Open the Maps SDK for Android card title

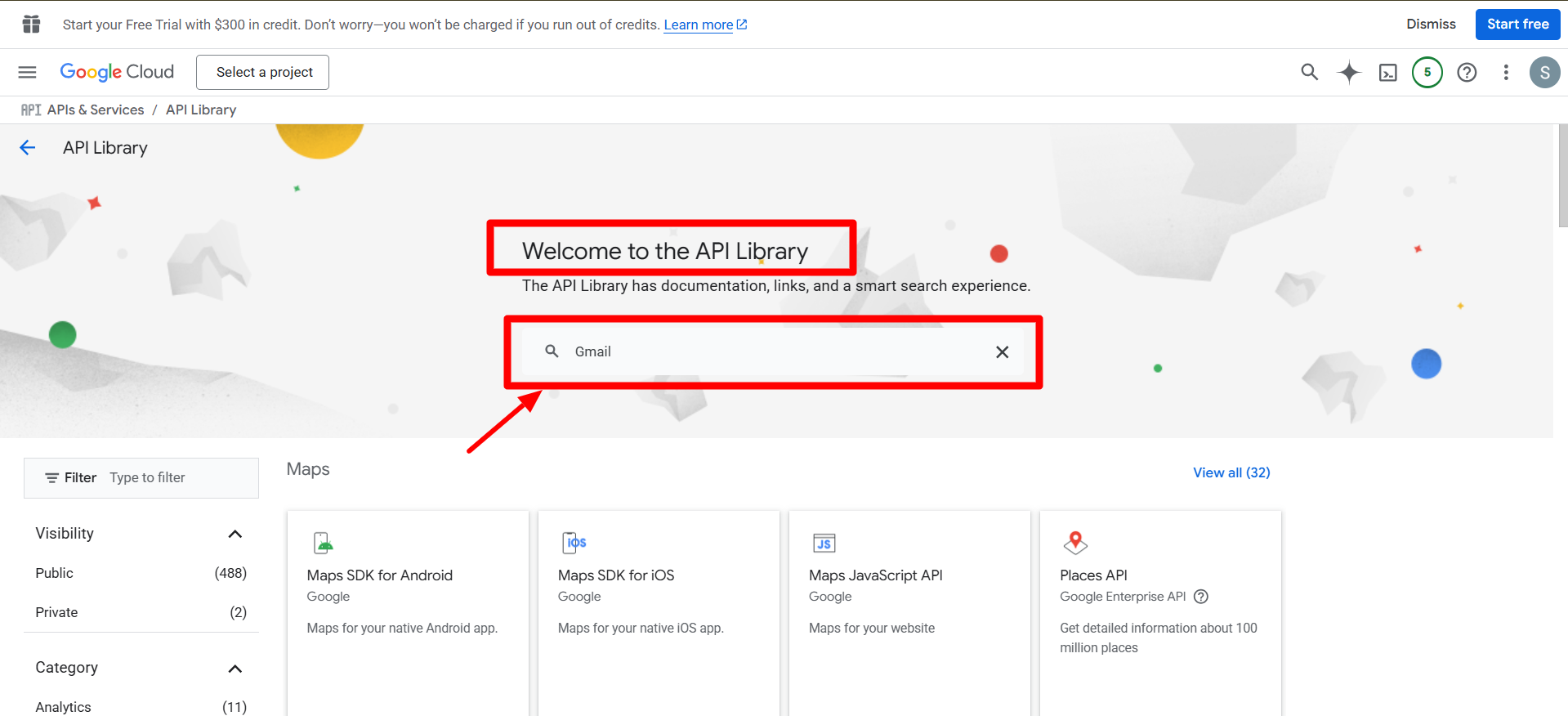coord(379,575)
